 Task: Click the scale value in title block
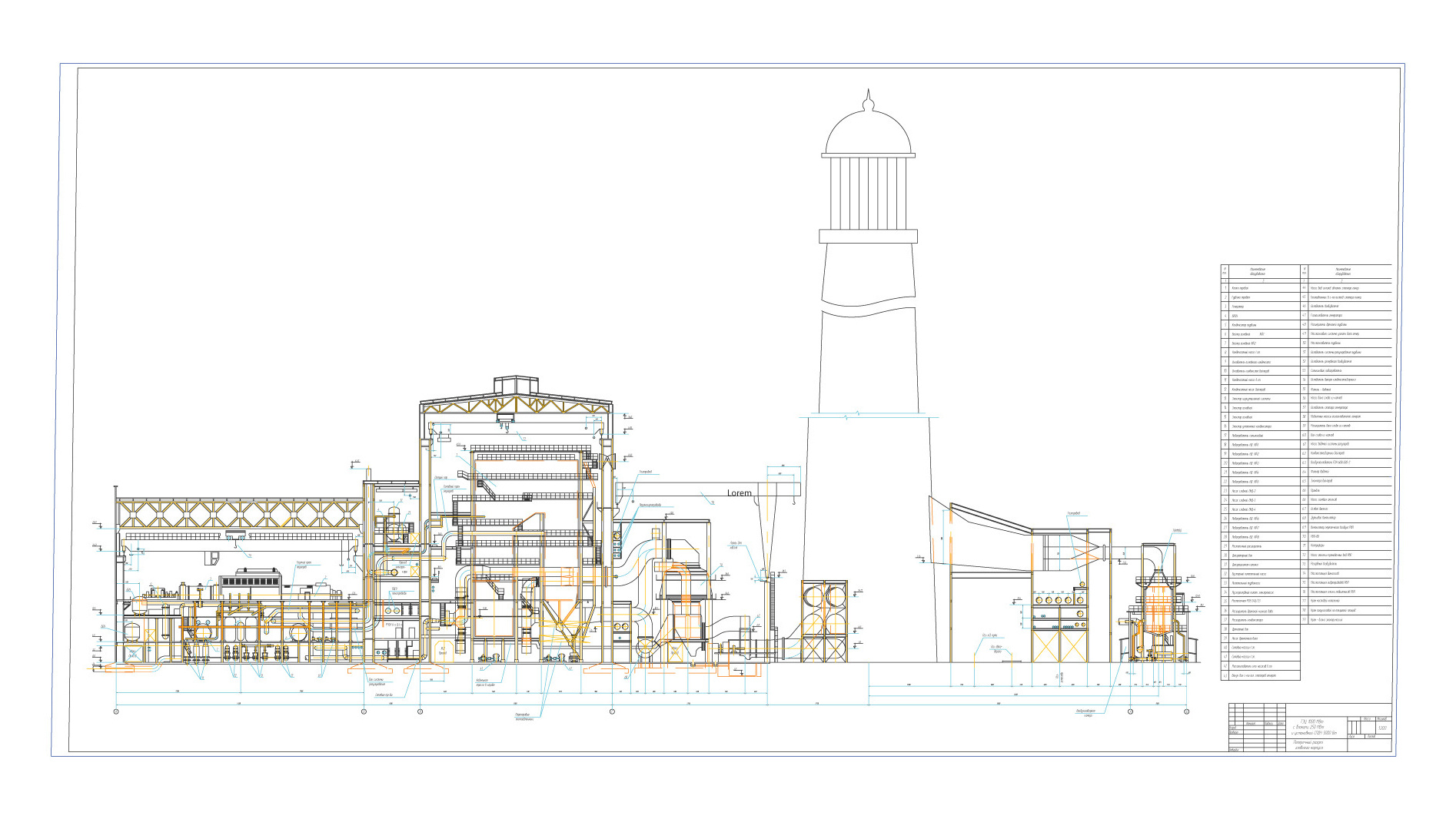[1382, 728]
